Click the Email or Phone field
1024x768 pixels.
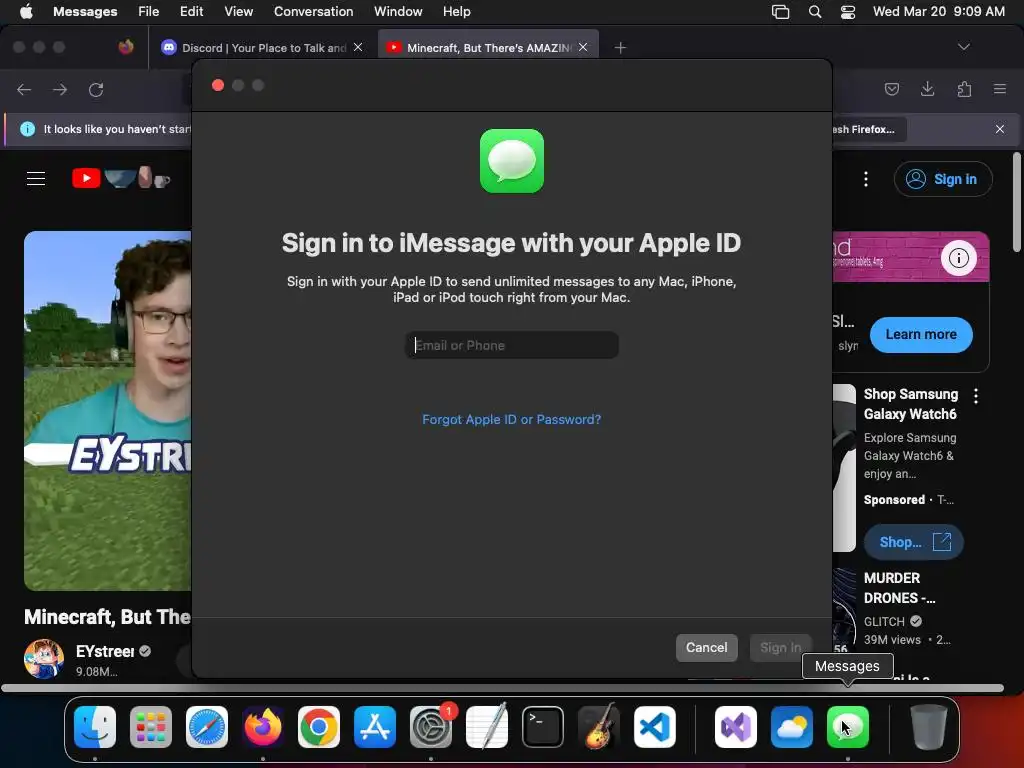[512, 345]
